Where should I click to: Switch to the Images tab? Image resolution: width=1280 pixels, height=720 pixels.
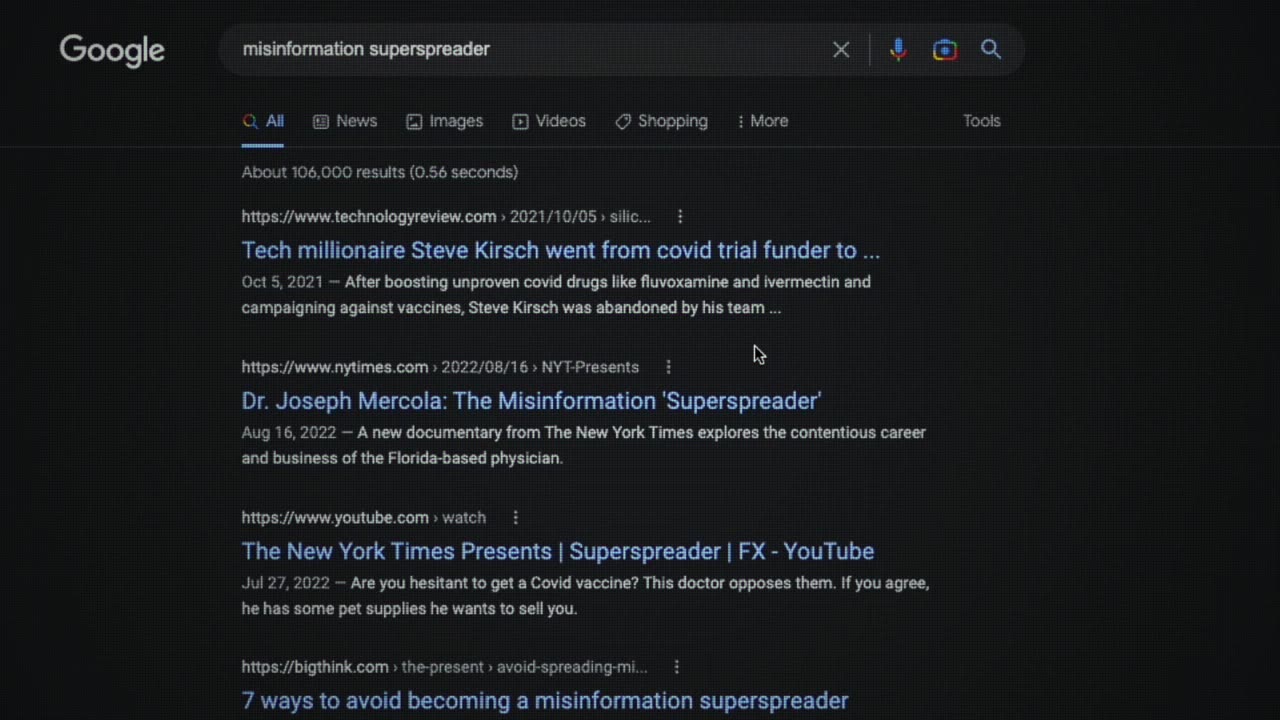445,121
